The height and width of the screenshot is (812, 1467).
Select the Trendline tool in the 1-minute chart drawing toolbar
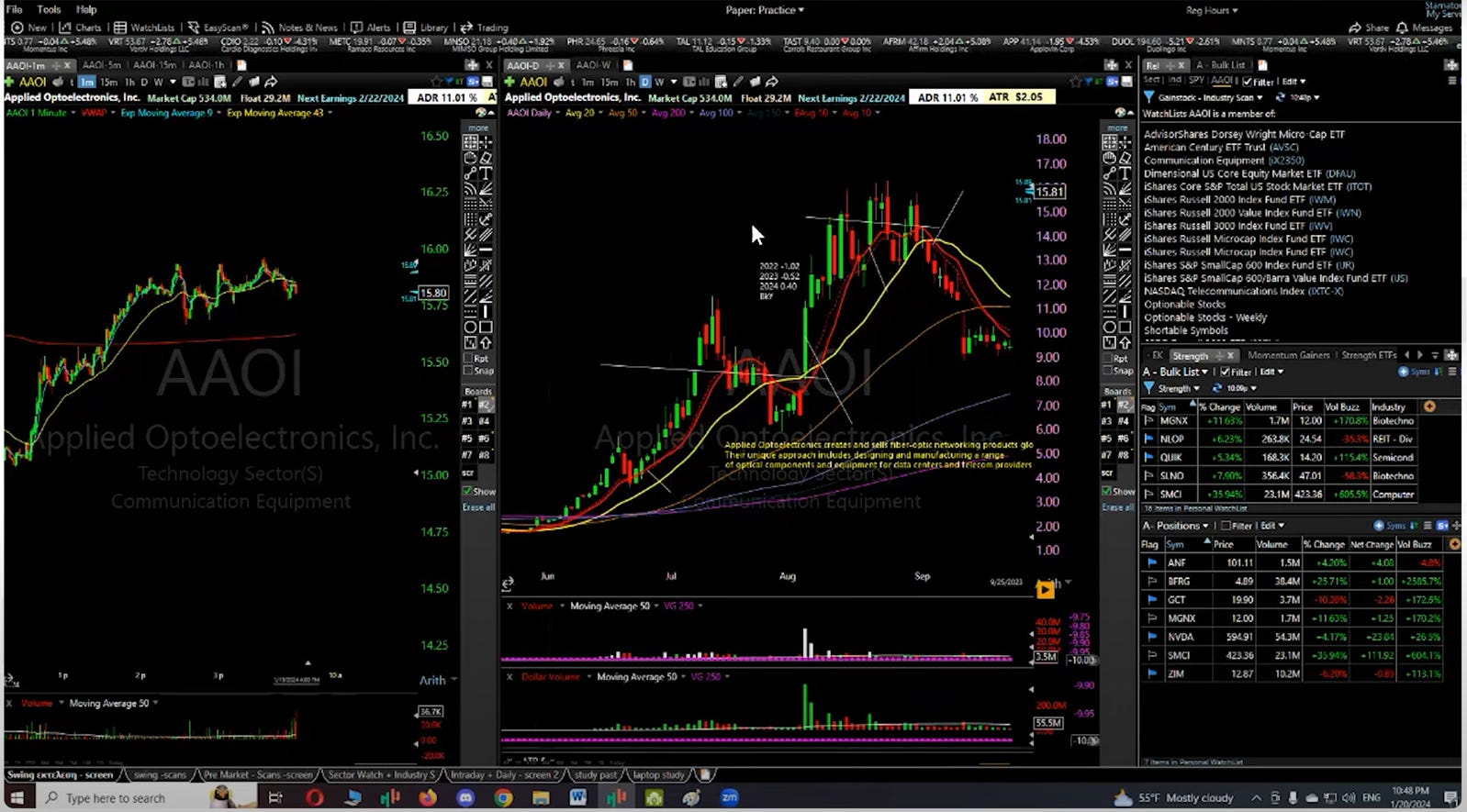(x=470, y=173)
